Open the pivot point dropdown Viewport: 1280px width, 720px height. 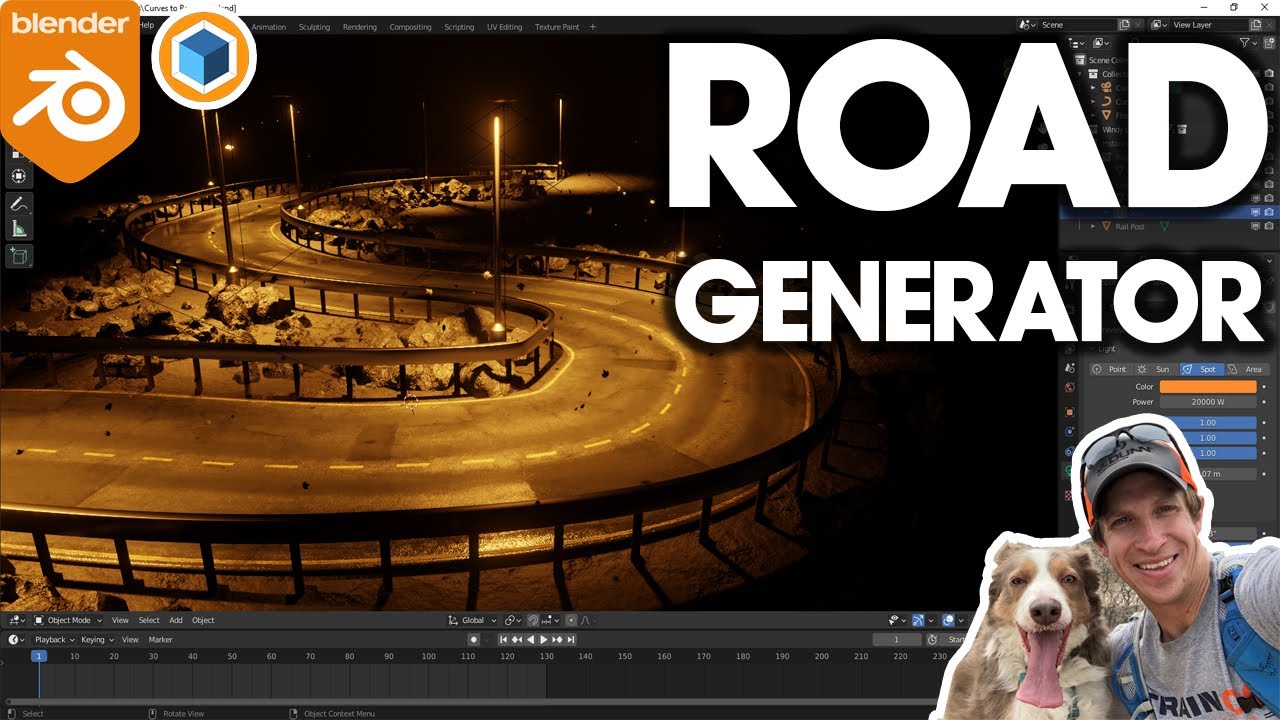514,620
